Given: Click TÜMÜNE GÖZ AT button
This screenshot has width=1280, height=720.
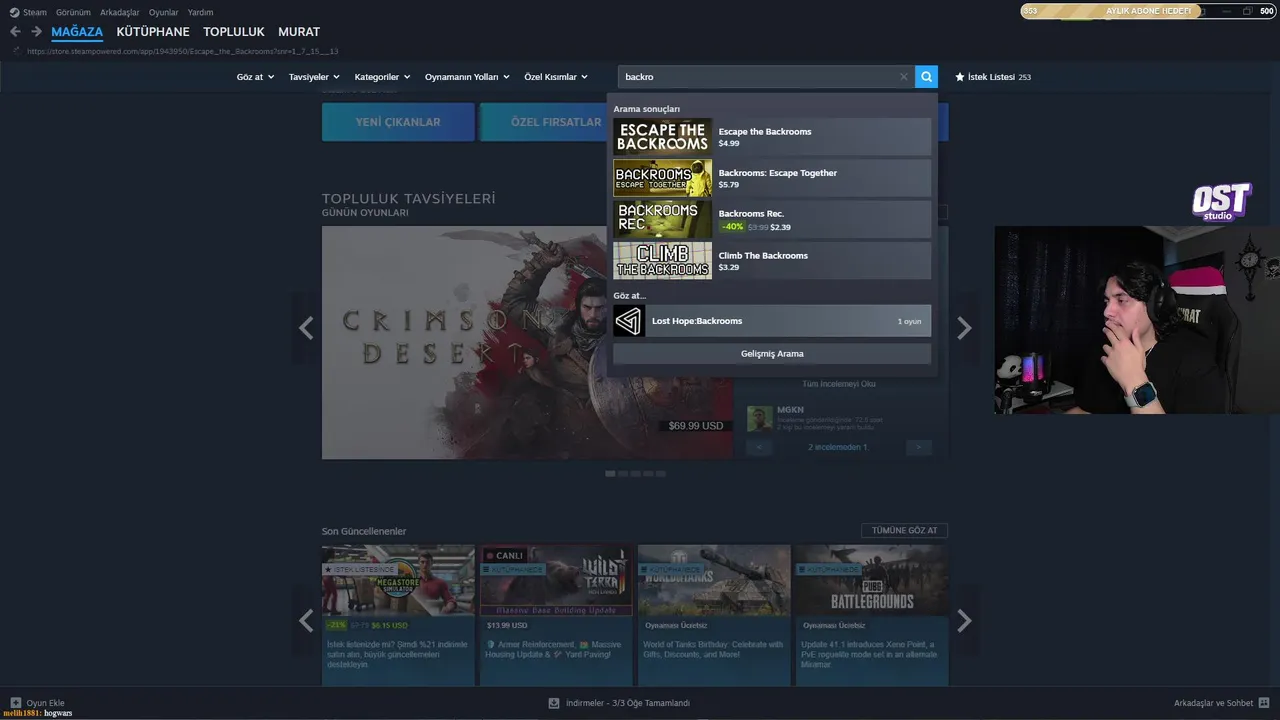Looking at the screenshot, I should [x=904, y=530].
